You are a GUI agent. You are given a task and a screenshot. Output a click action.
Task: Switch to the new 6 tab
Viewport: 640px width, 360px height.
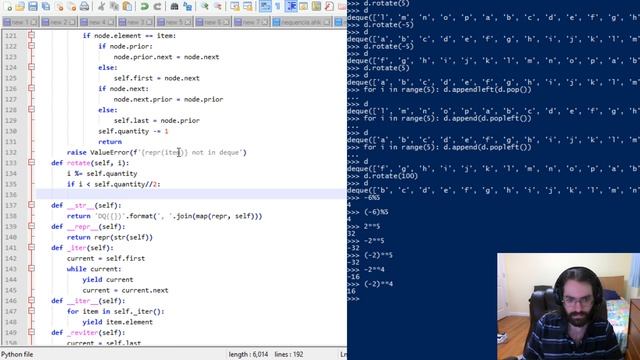pos(213,22)
